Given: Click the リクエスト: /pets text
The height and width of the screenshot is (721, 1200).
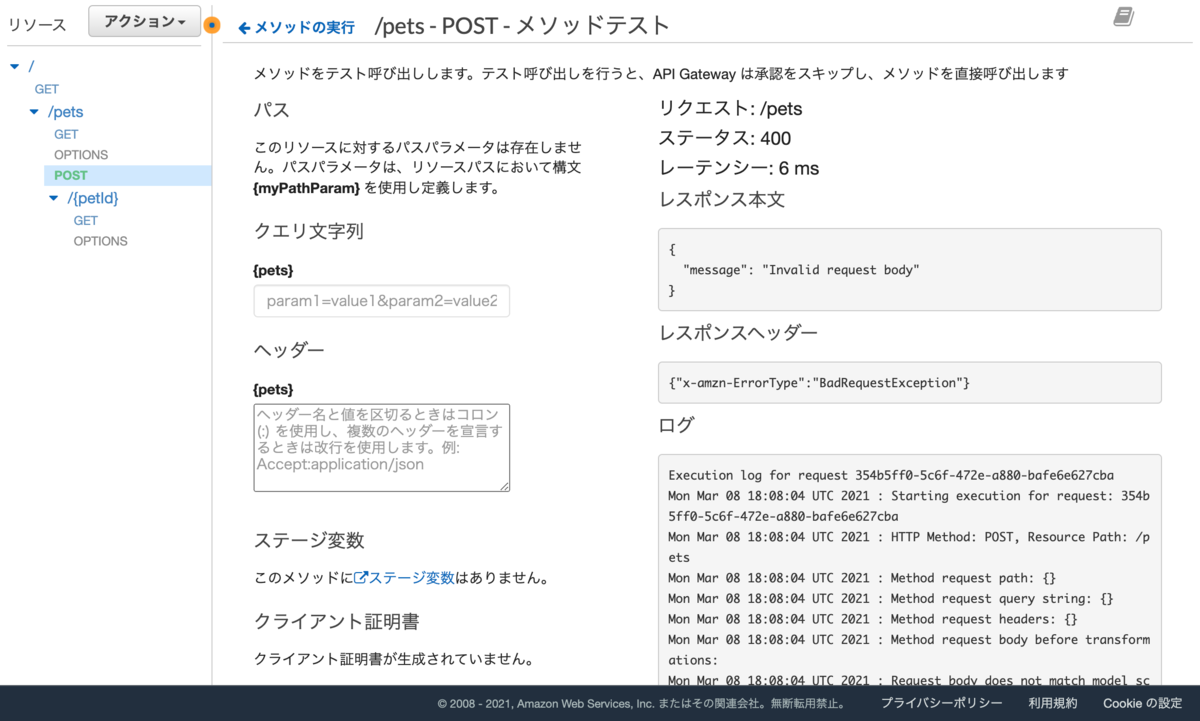Looking at the screenshot, I should pos(731,108).
